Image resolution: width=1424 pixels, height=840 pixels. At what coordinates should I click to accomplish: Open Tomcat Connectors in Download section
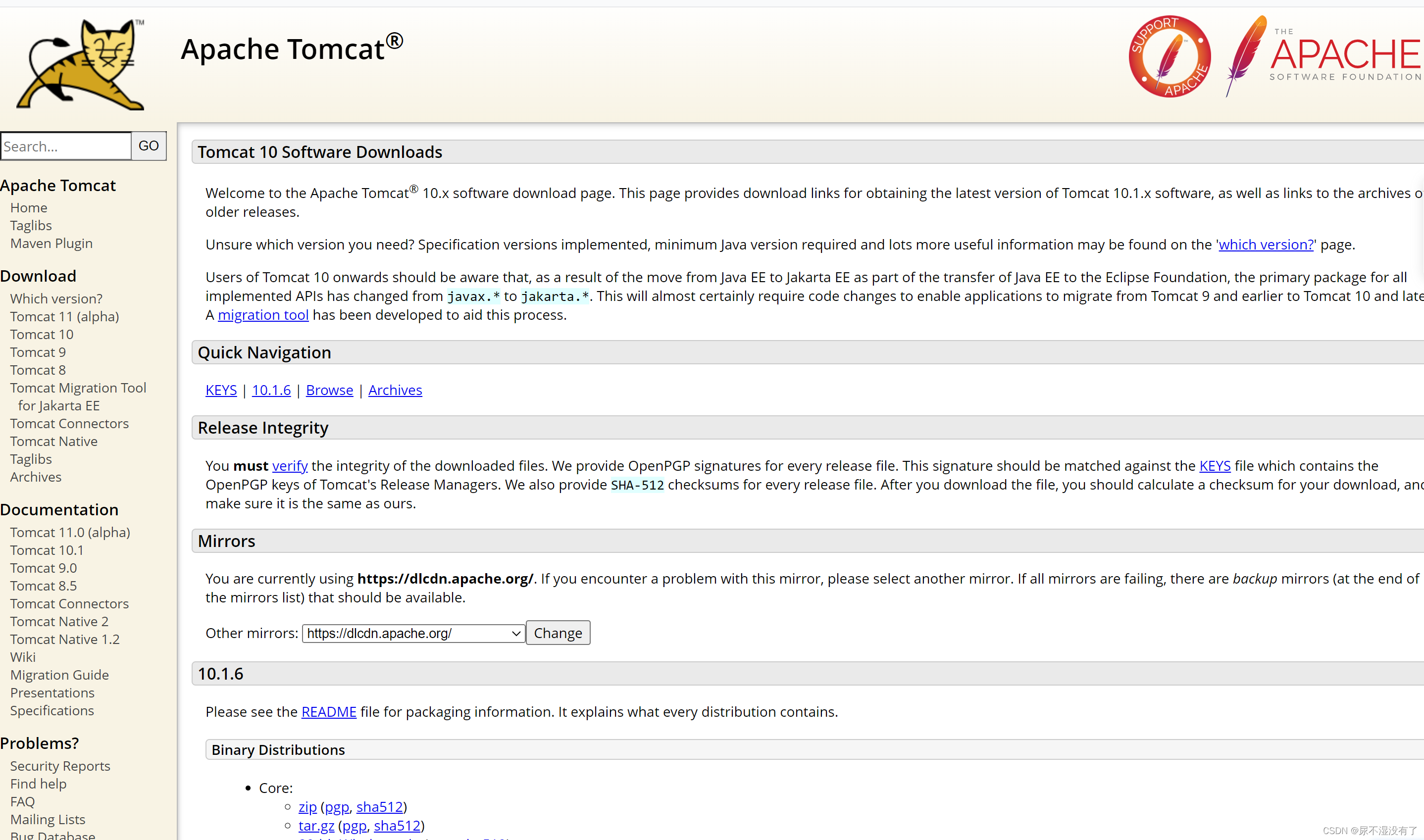pos(70,423)
